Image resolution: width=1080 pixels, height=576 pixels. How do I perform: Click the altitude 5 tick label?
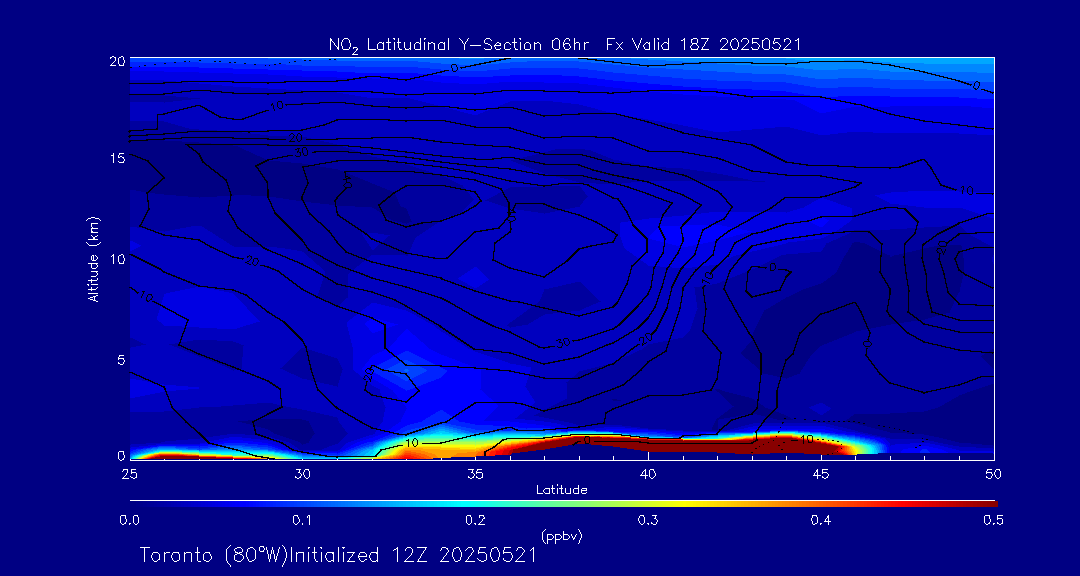click(120, 359)
